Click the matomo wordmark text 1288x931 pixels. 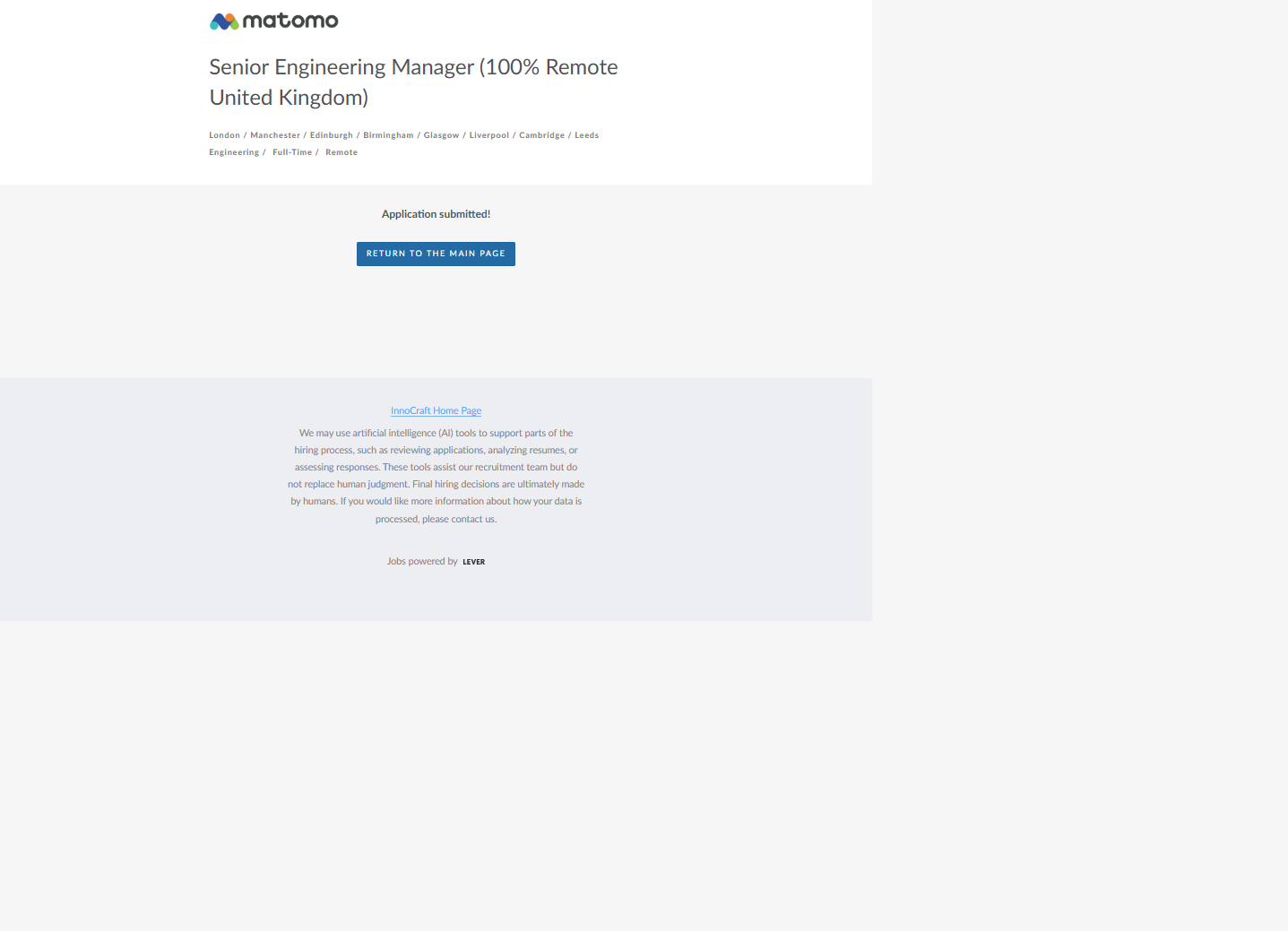[290, 21]
